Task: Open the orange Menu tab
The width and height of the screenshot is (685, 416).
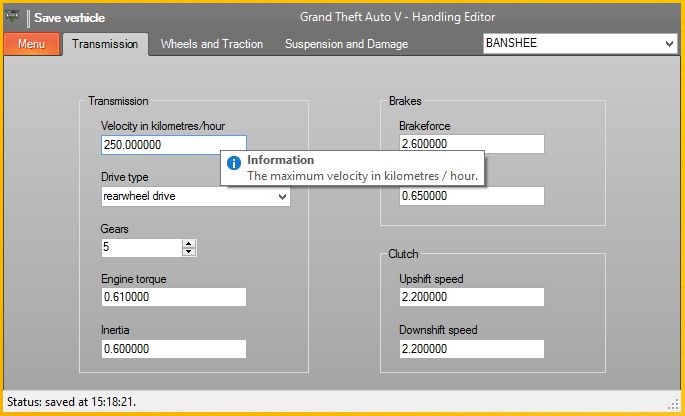Action: 31,44
